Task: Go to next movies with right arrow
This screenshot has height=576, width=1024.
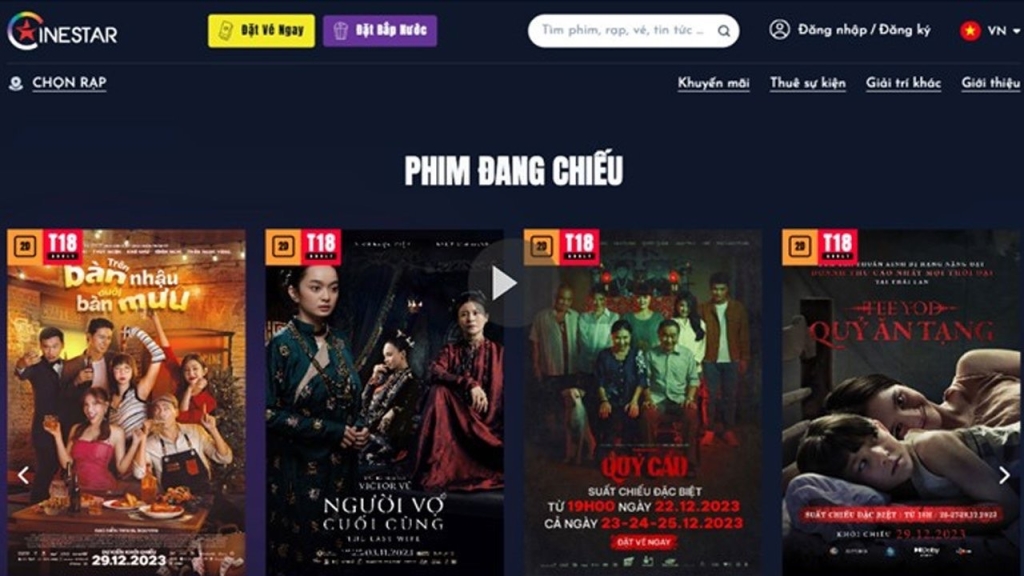Action: point(1004,475)
